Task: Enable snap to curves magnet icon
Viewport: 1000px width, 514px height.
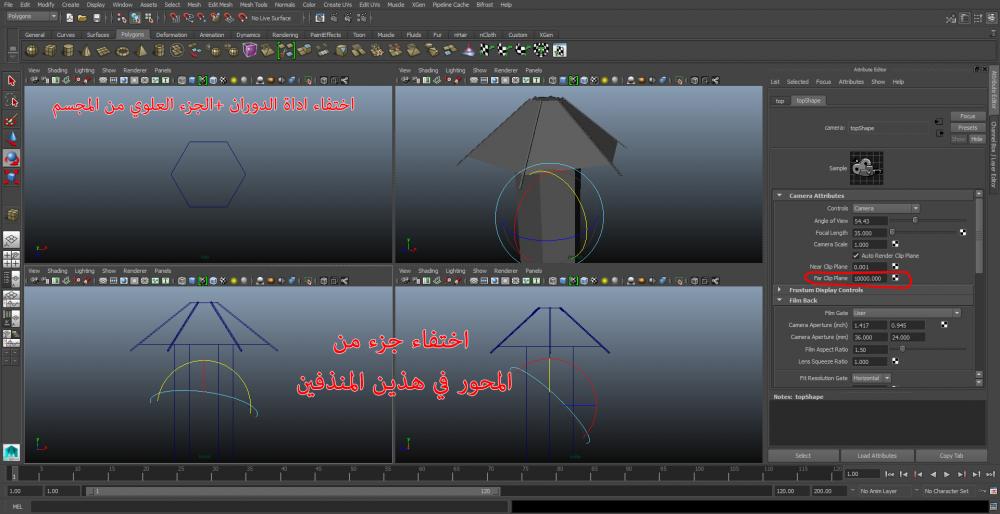Action: [189, 17]
